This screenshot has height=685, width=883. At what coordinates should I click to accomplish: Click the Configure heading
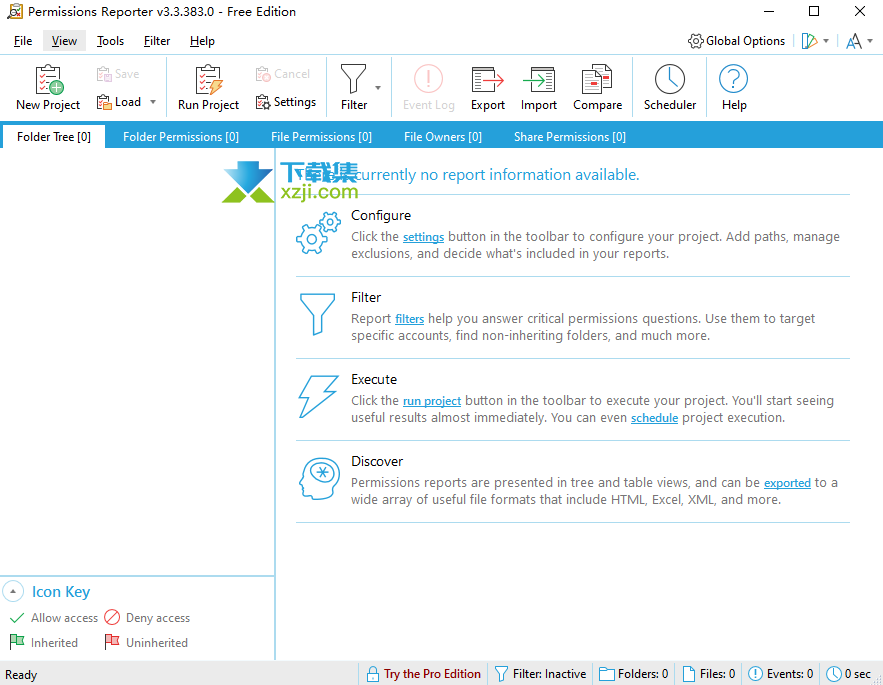click(381, 215)
